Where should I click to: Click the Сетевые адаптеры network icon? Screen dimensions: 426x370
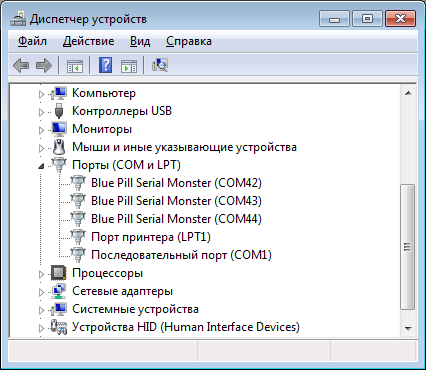point(59,291)
